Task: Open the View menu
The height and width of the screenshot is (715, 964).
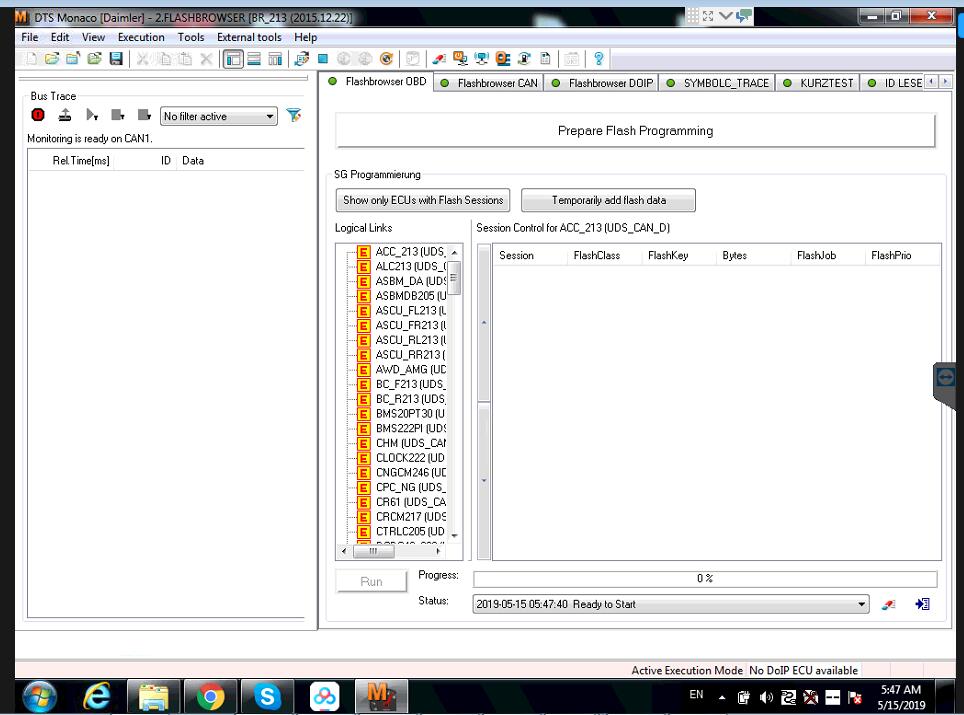Action: 93,37
